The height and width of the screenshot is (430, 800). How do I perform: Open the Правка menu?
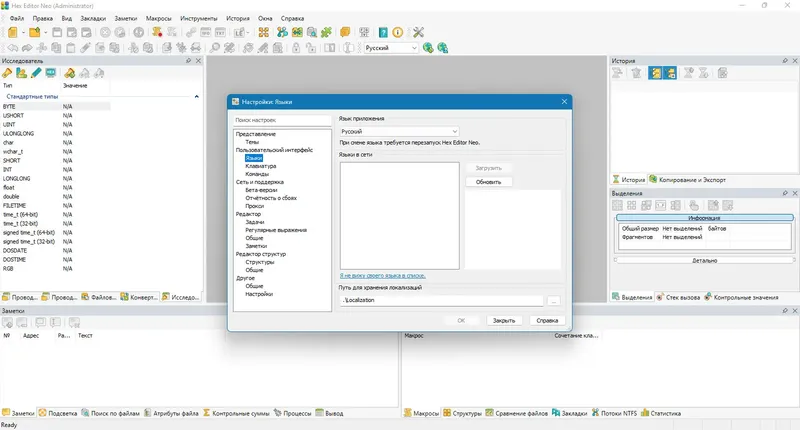[x=43, y=18]
